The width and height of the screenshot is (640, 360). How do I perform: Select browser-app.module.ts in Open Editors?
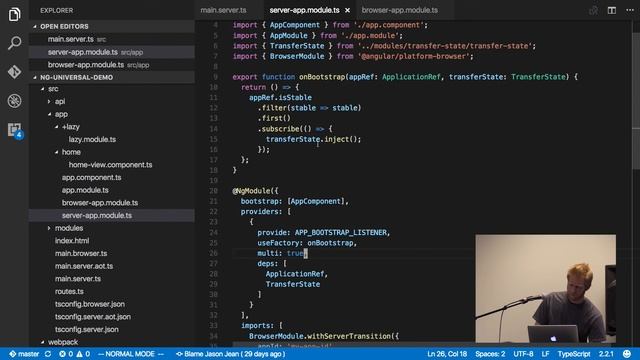(x=111, y=64)
